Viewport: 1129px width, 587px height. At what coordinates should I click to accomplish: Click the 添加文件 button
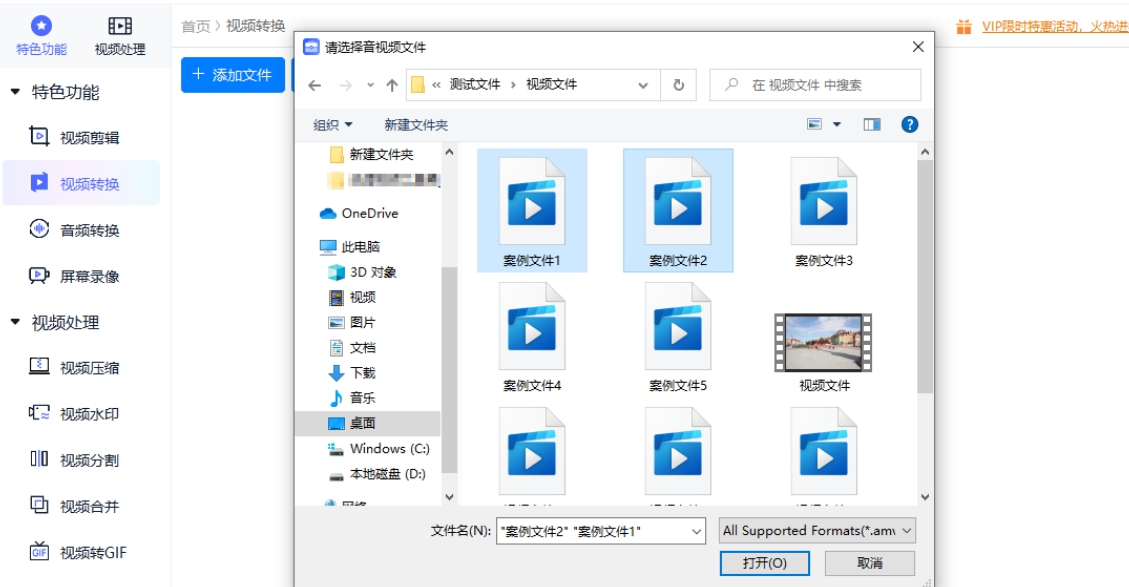pos(233,76)
